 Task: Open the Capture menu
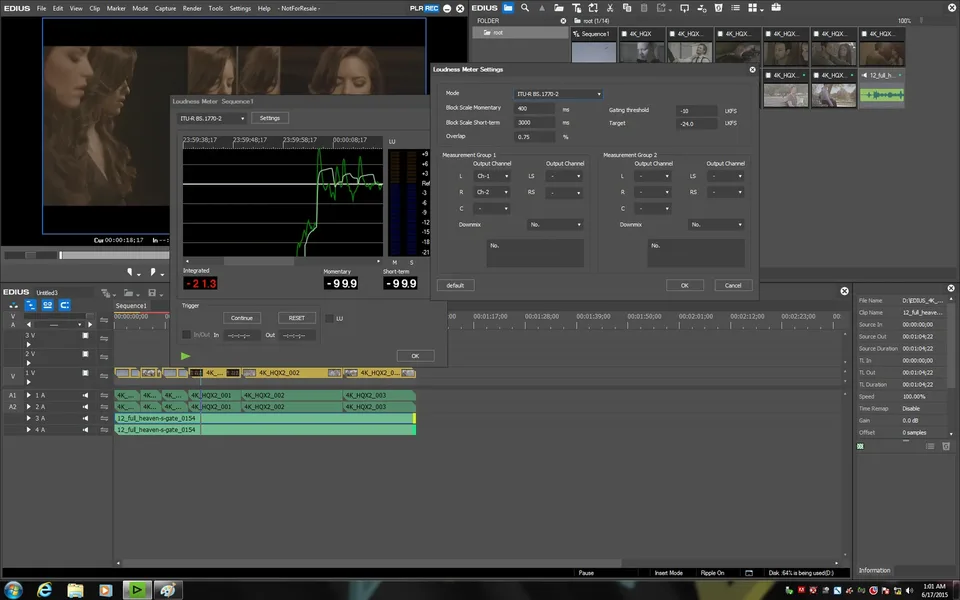(165, 9)
